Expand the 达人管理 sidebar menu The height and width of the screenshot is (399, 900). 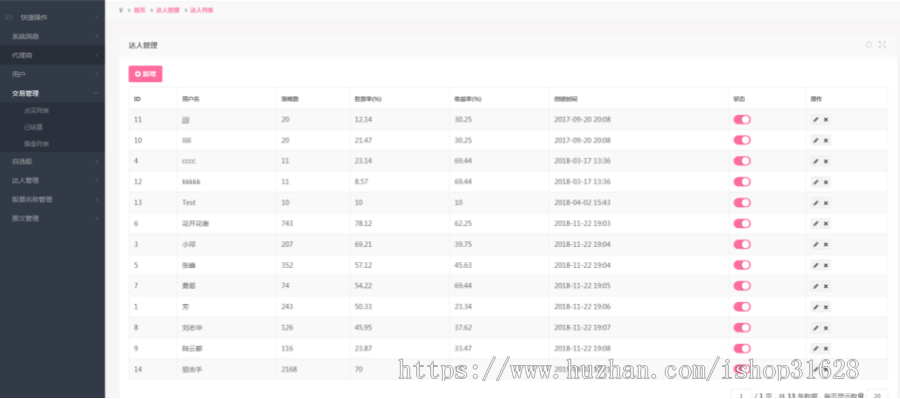pyautogui.click(x=52, y=180)
